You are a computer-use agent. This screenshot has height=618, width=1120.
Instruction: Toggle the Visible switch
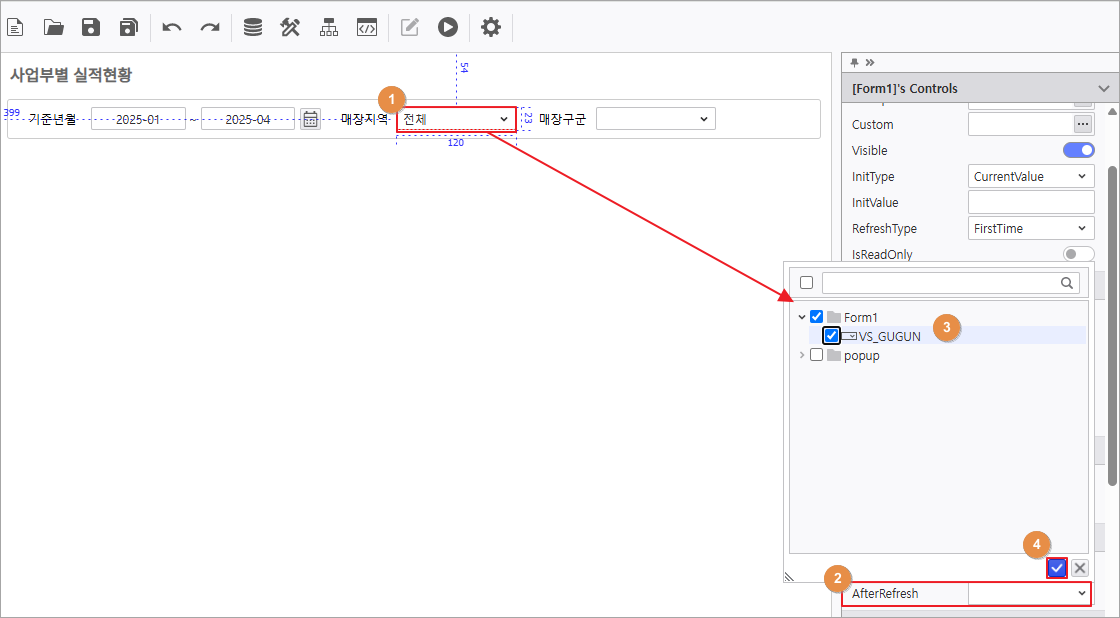click(1078, 150)
